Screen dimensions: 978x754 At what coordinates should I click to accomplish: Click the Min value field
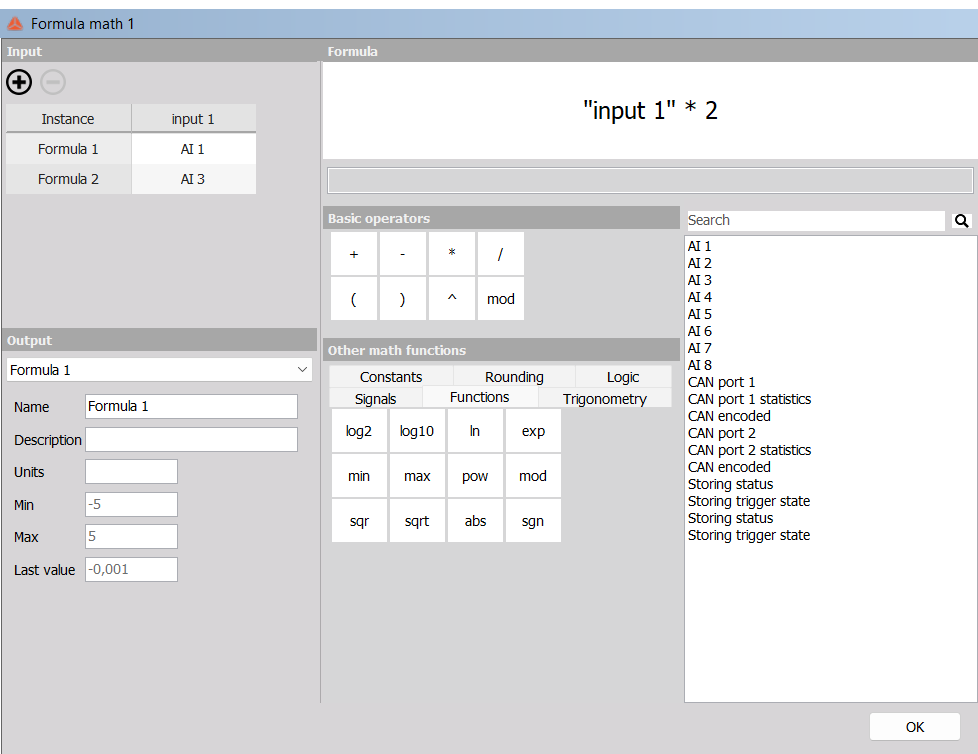click(x=131, y=505)
